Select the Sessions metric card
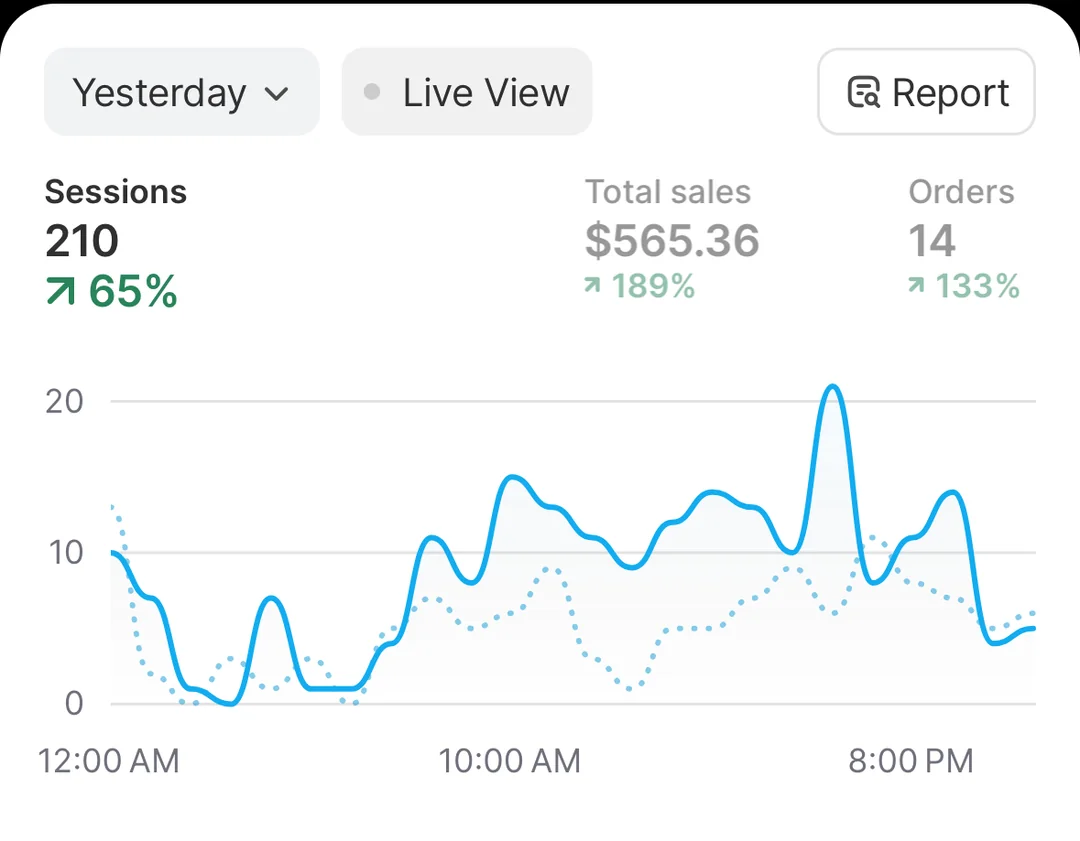This screenshot has width=1080, height=841. click(x=115, y=240)
